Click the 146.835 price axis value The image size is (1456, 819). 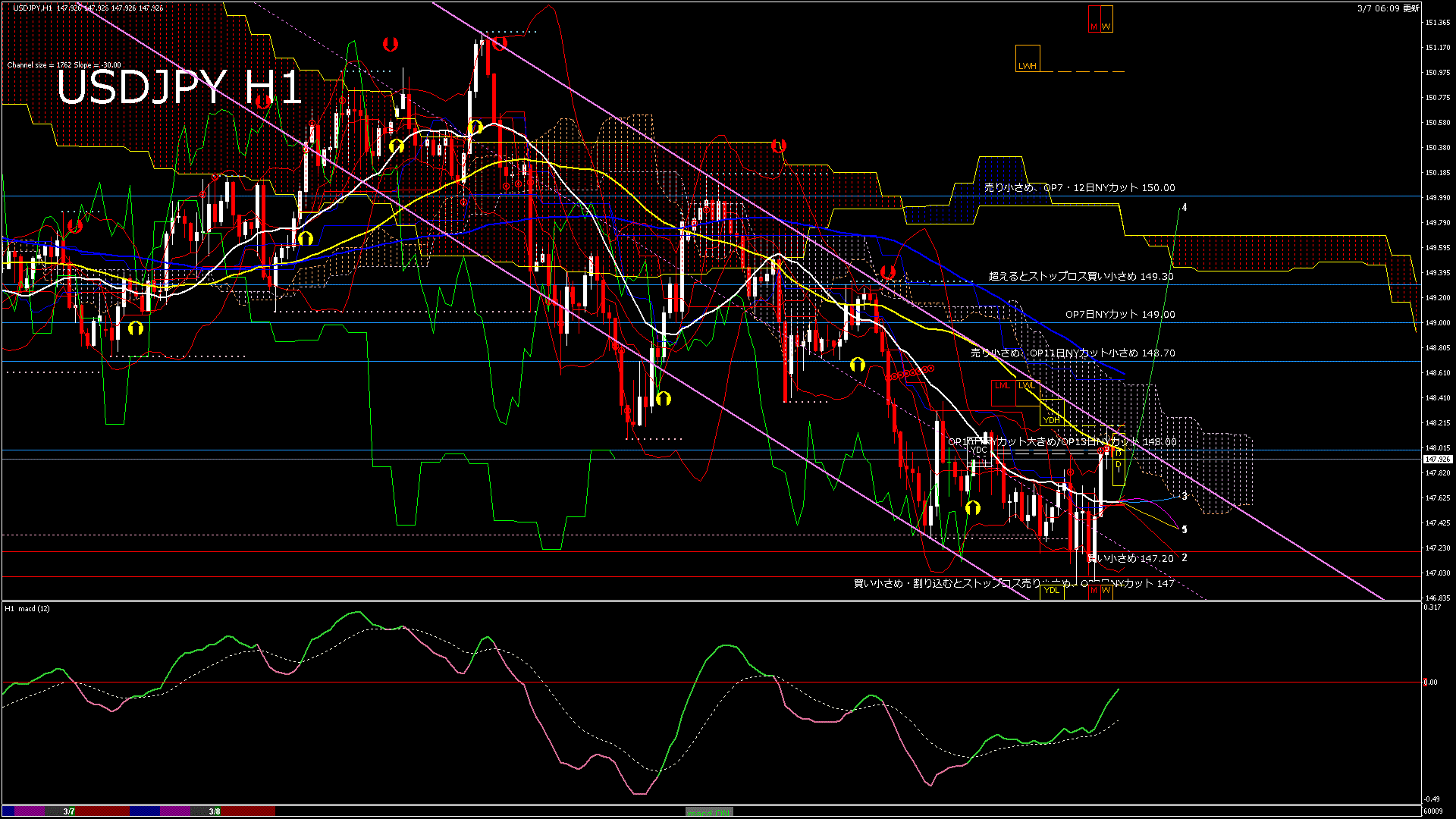coord(1438,598)
